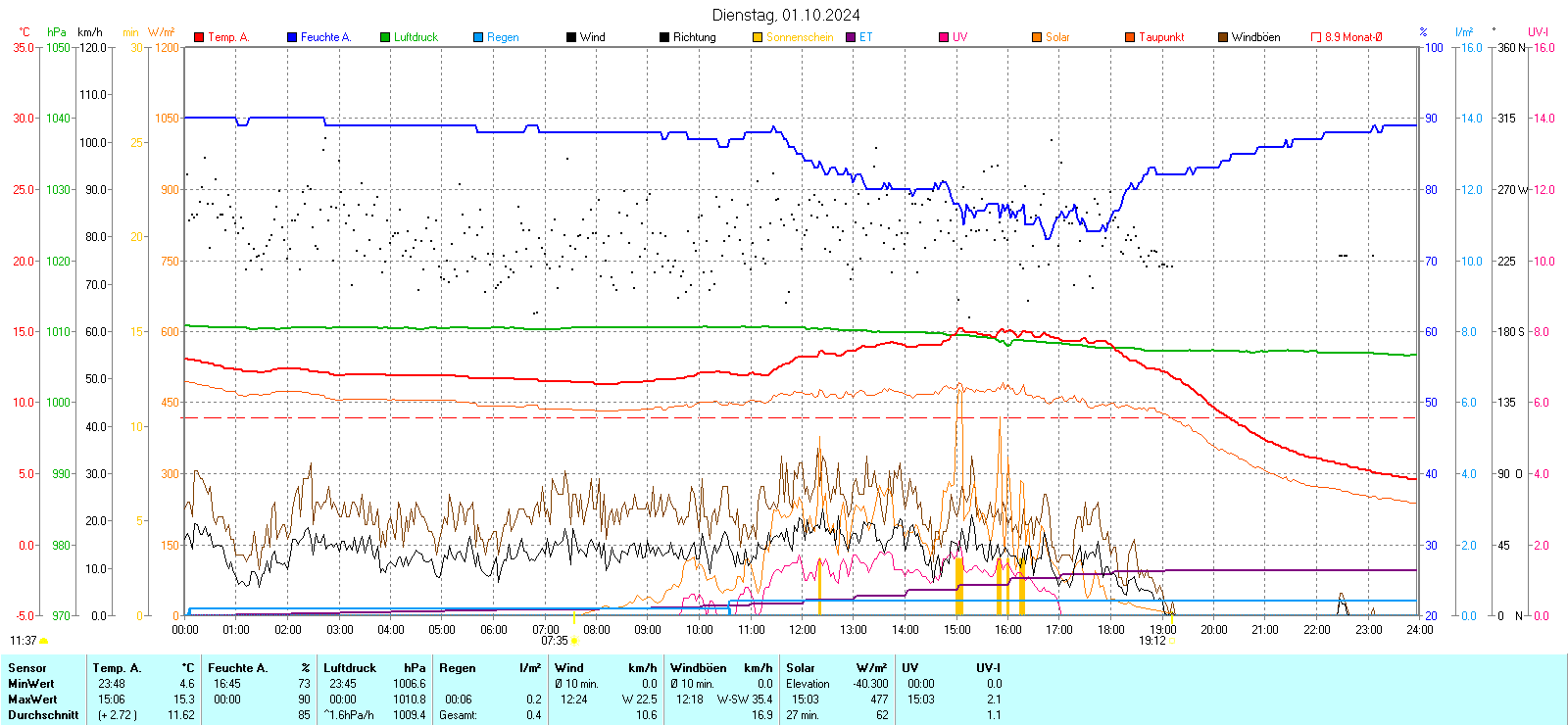
Task: Select the Windböen column header in table
Action: (x=699, y=668)
